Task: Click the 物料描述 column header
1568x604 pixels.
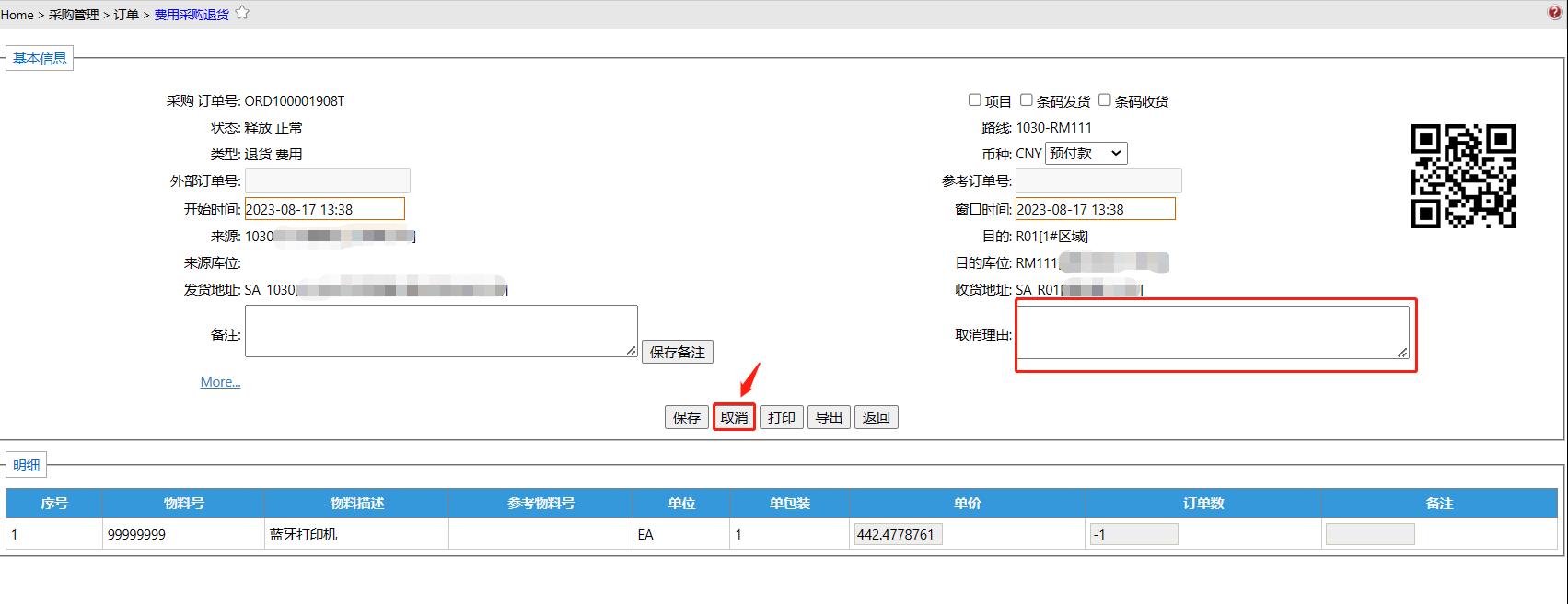Action: pyautogui.click(x=356, y=504)
